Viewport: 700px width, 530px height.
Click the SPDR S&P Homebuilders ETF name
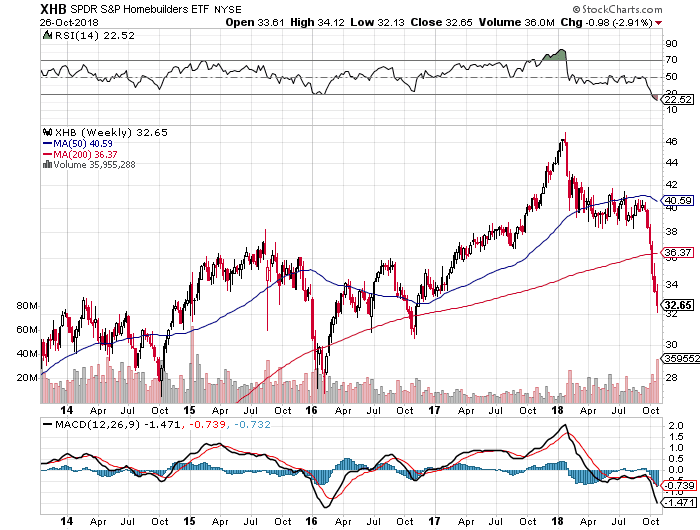click(139, 9)
